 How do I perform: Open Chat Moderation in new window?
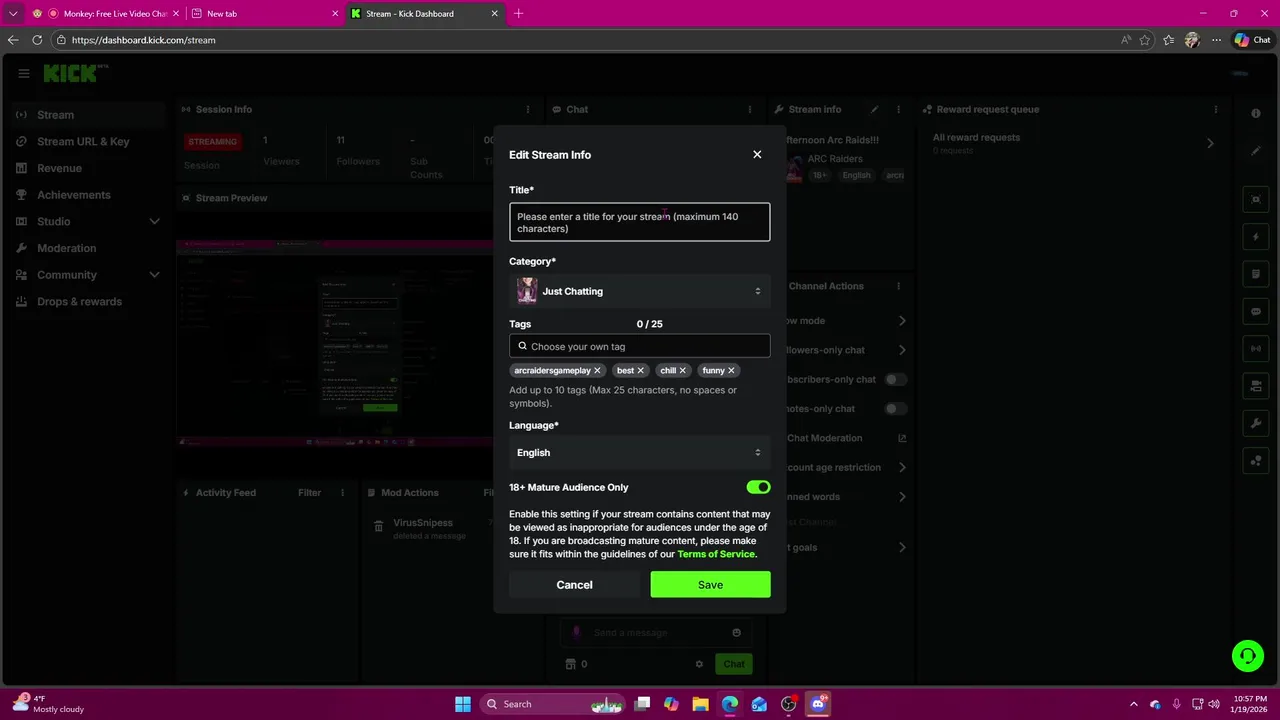pyautogui.click(x=902, y=438)
